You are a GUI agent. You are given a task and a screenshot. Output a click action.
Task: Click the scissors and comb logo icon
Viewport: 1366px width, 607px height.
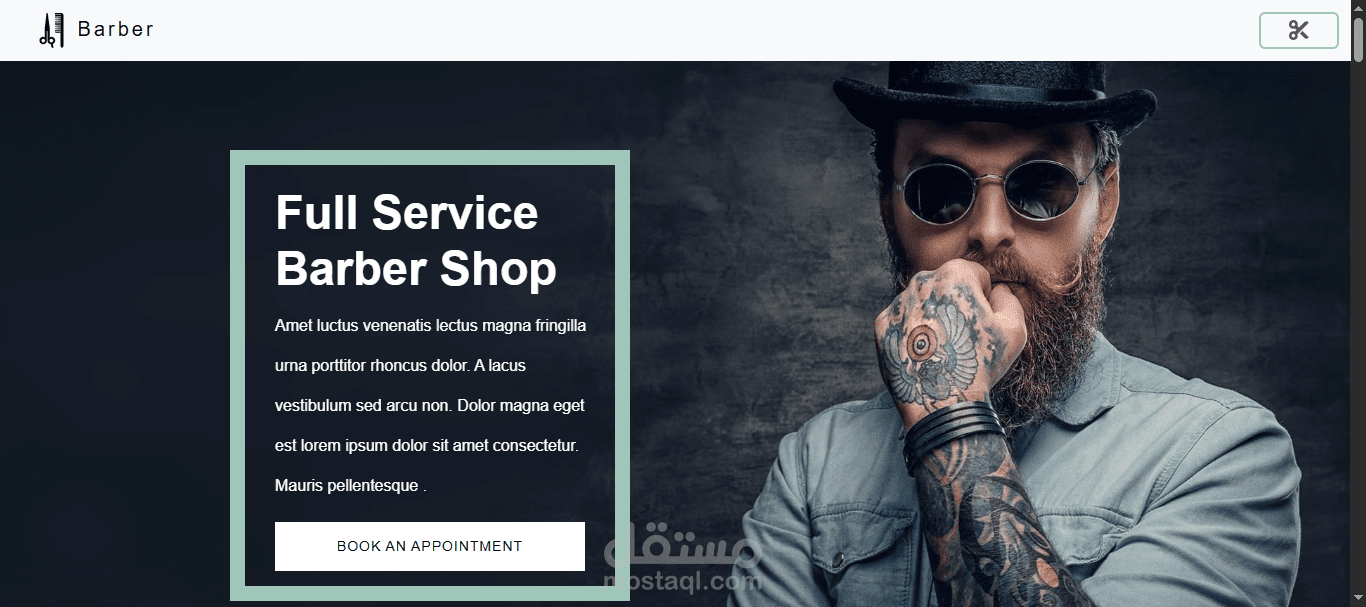(x=52, y=30)
